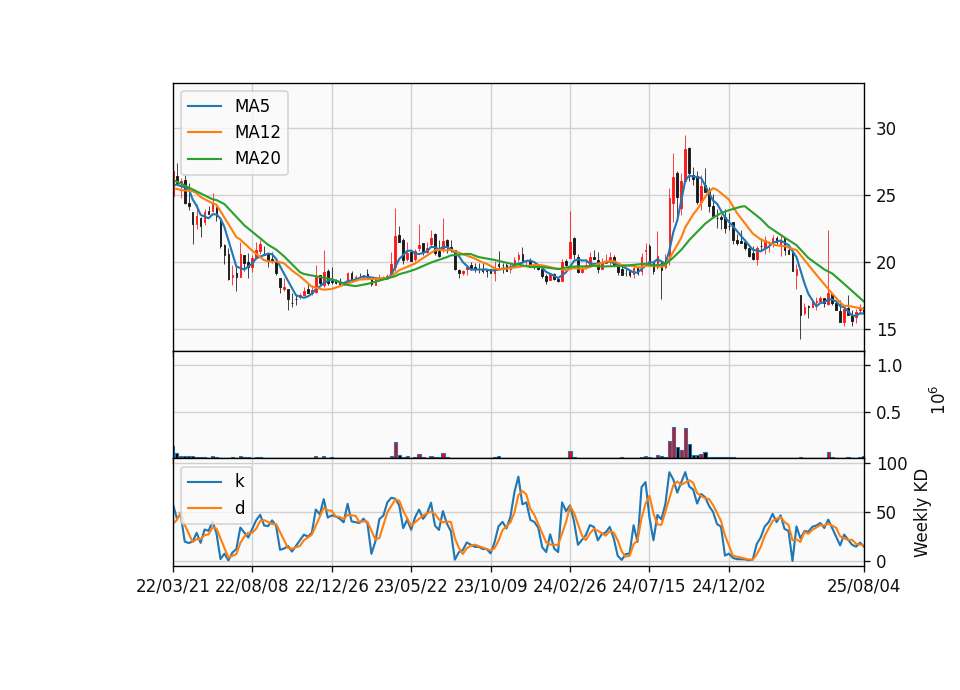Click the MA12 legend label
This screenshot has height=690, width=960.
pyautogui.click(x=257, y=132)
